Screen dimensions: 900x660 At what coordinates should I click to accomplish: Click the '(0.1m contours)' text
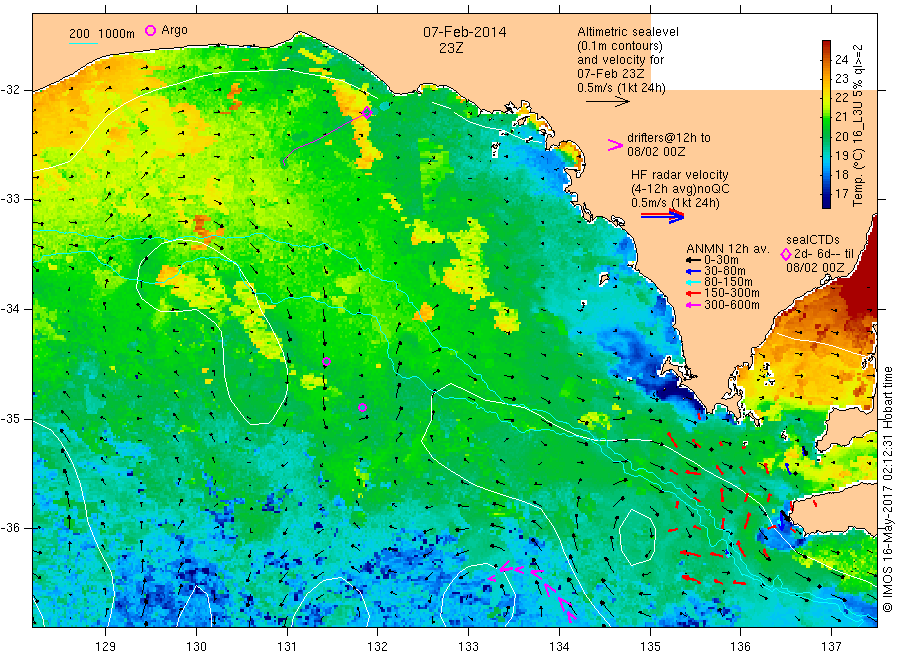click(x=620, y=46)
